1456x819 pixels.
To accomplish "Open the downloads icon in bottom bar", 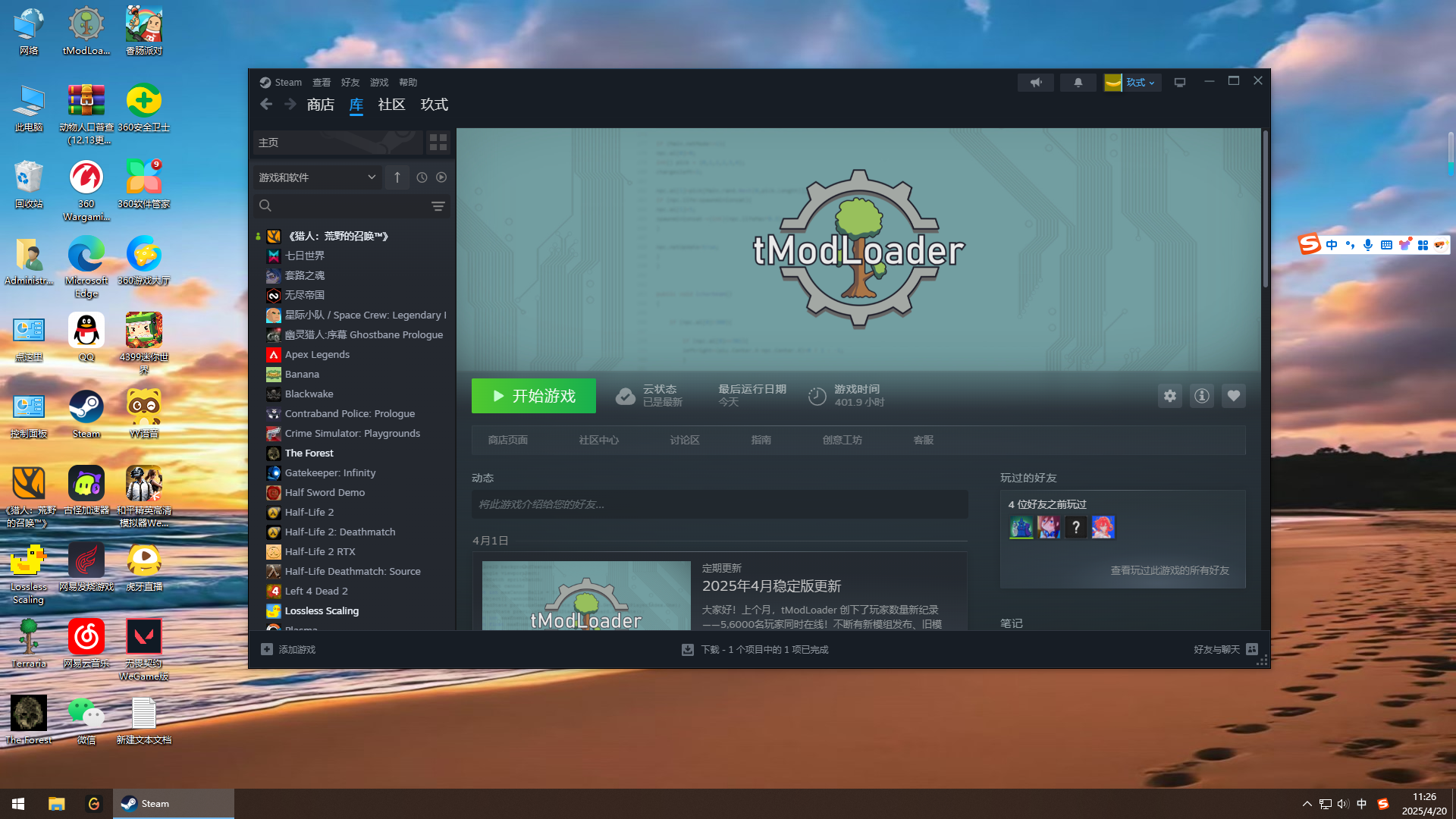I will coord(688,649).
